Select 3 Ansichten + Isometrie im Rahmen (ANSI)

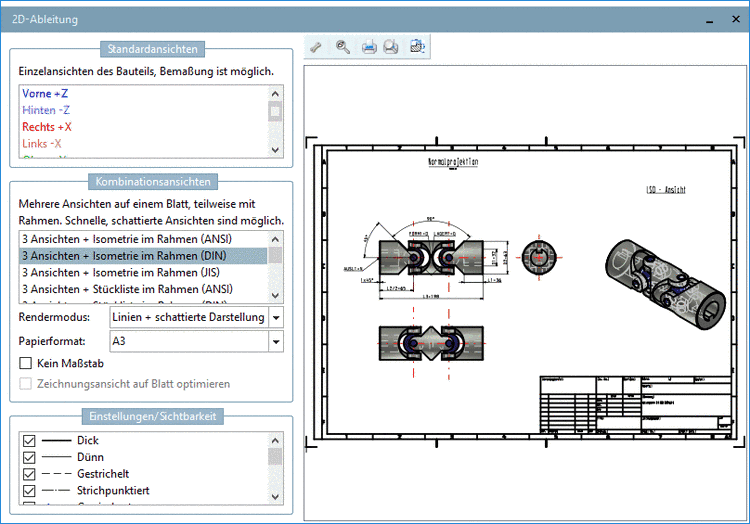tap(143, 239)
